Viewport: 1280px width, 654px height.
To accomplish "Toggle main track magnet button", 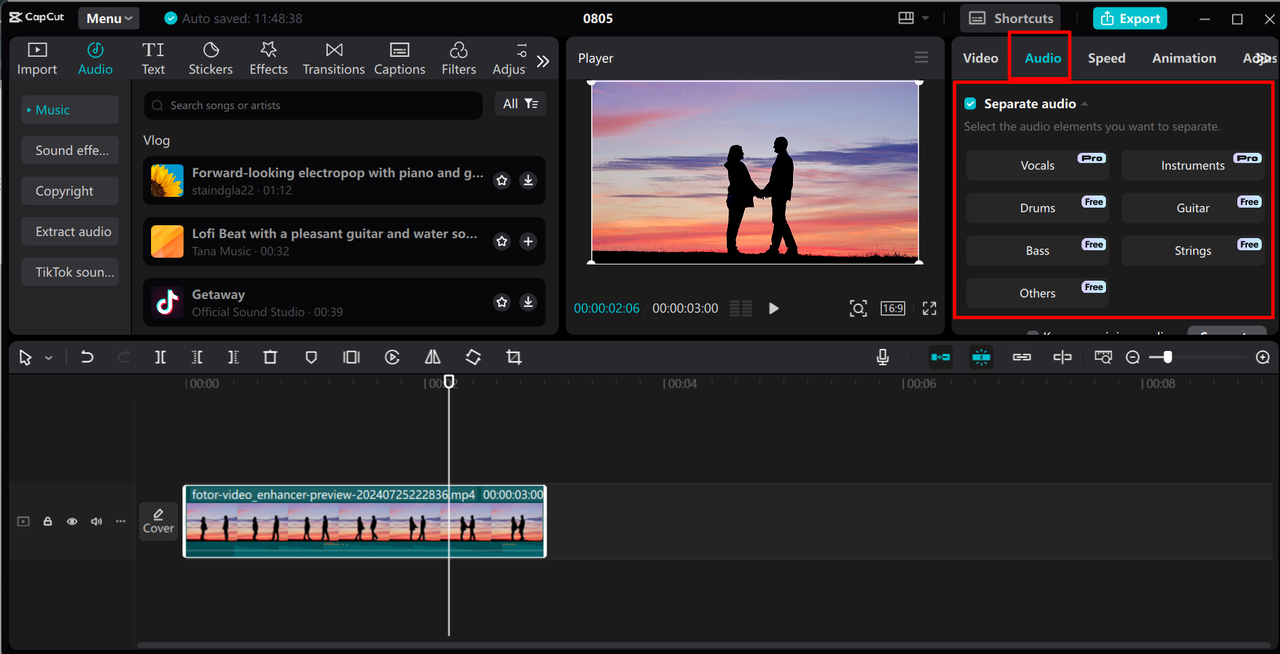I will [940, 357].
